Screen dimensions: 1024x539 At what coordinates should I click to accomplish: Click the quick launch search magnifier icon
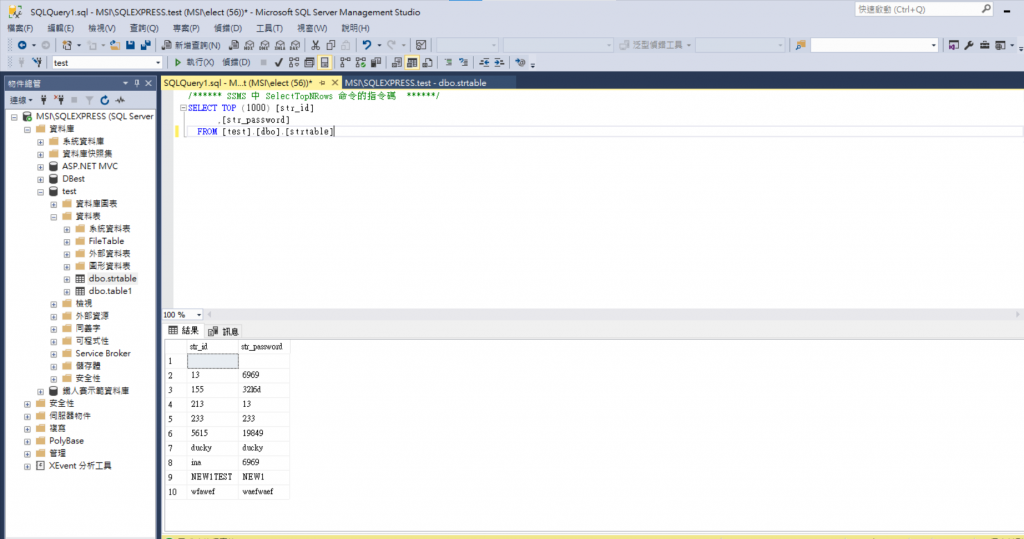pos(986,9)
